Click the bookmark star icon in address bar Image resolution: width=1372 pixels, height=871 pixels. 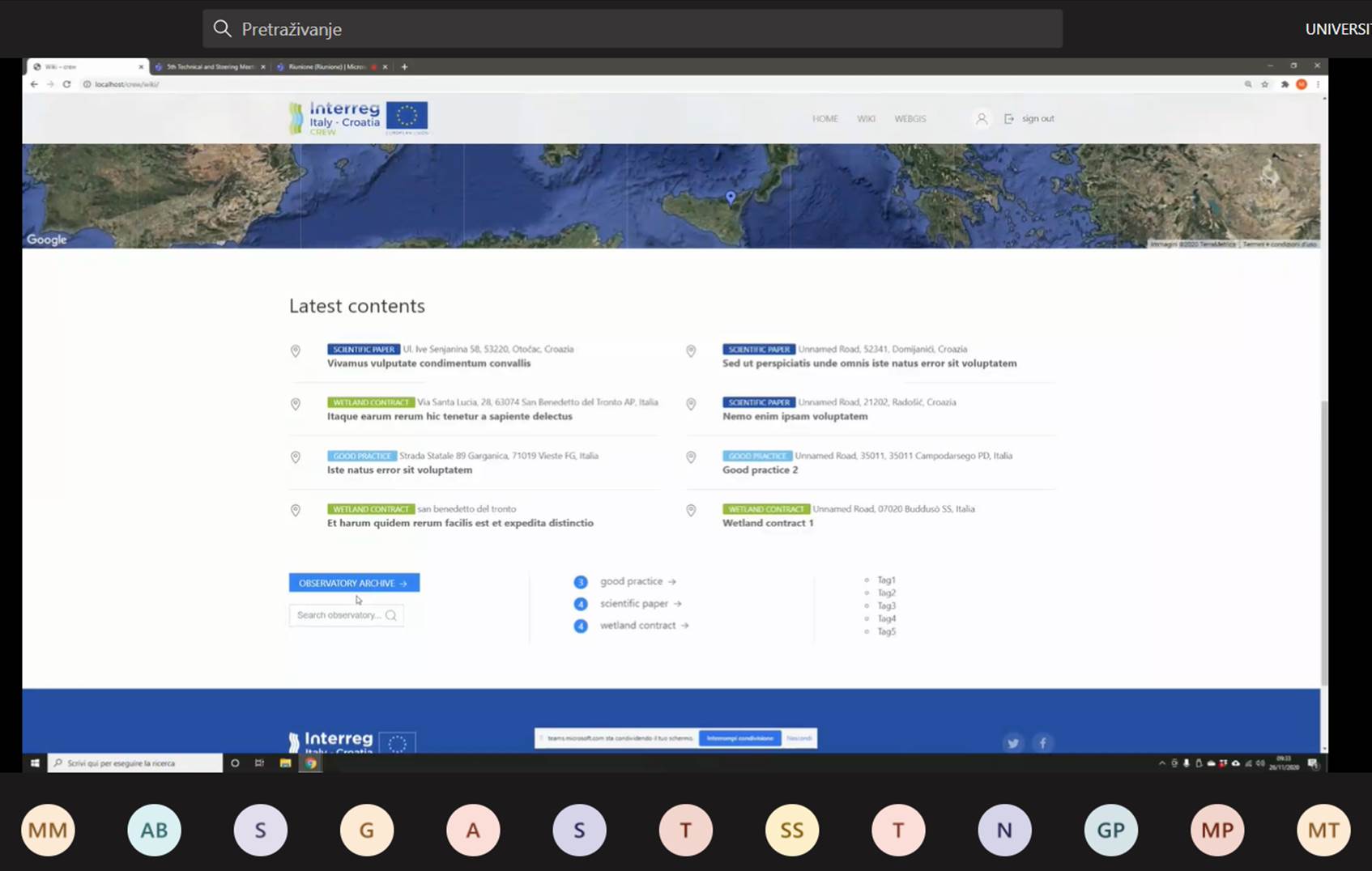[1264, 84]
